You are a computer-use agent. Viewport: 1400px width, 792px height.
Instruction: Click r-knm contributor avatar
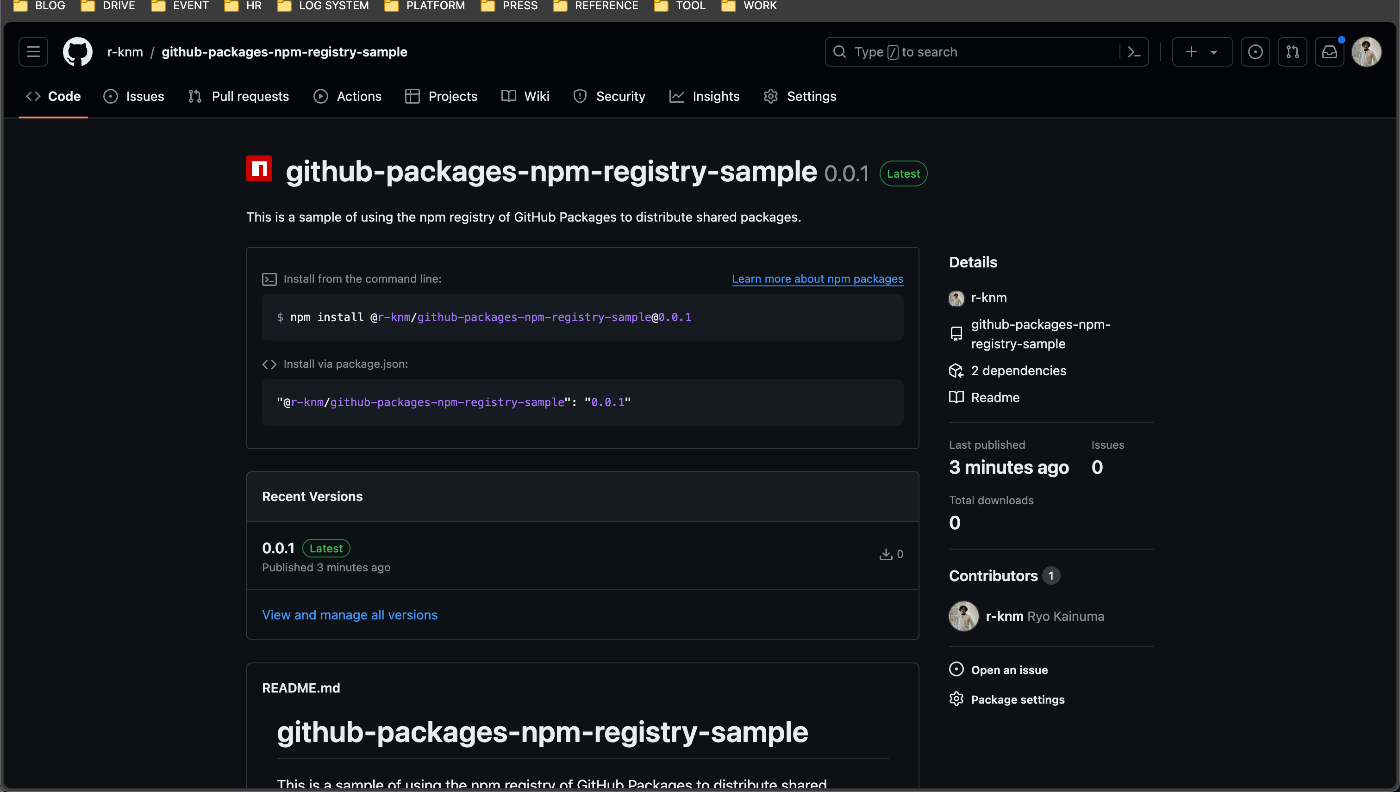coord(964,616)
